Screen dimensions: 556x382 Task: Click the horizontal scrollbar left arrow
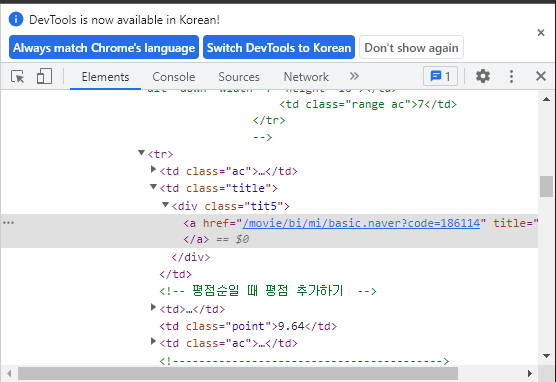click(9, 373)
